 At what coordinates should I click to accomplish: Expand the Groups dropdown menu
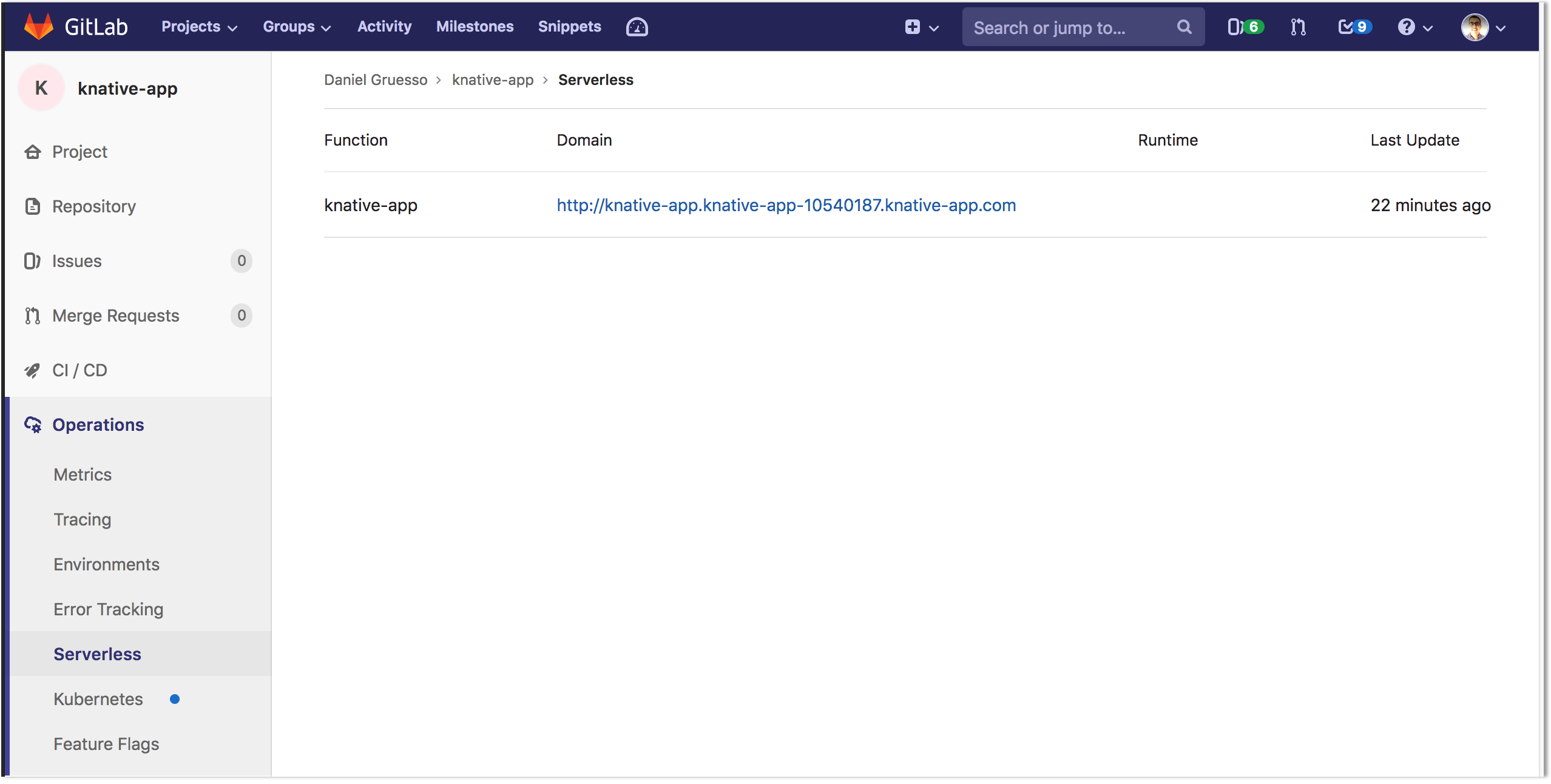tap(297, 27)
